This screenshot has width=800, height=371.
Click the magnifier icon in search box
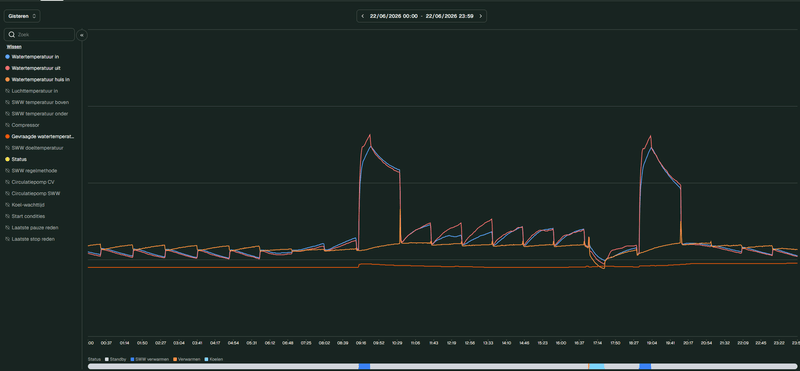pyautogui.click(x=12, y=35)
